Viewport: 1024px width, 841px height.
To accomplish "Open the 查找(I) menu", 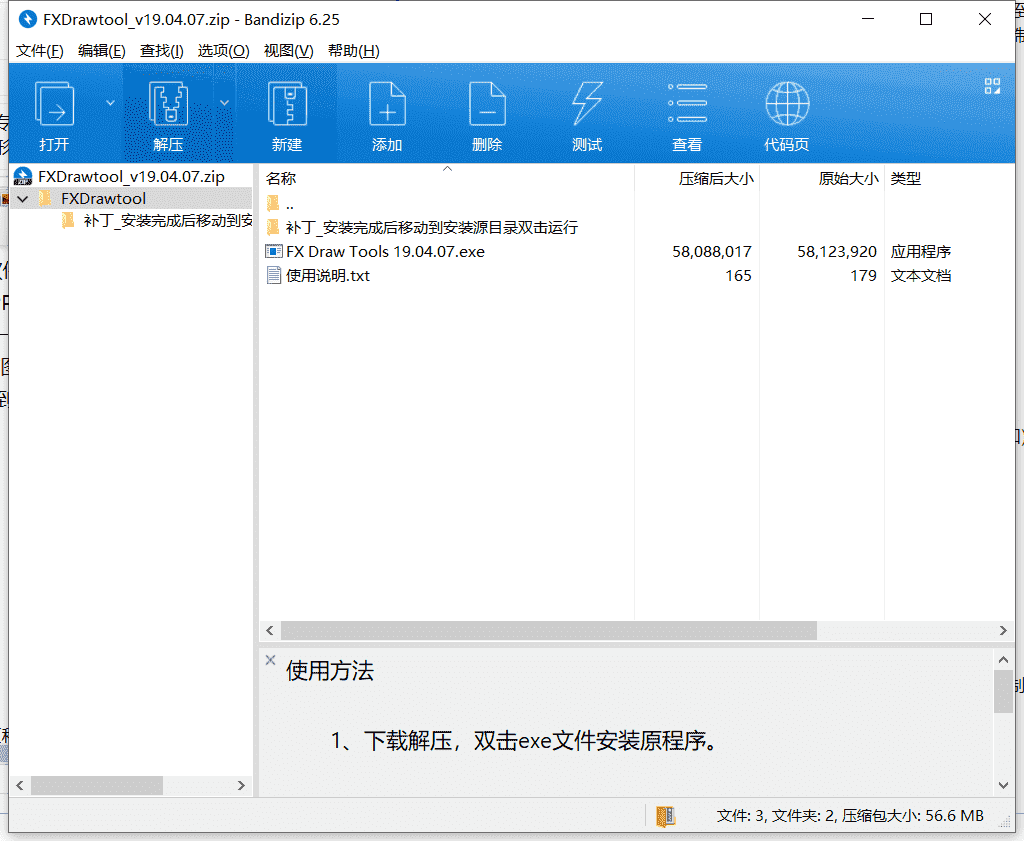I will coord(161,51).
